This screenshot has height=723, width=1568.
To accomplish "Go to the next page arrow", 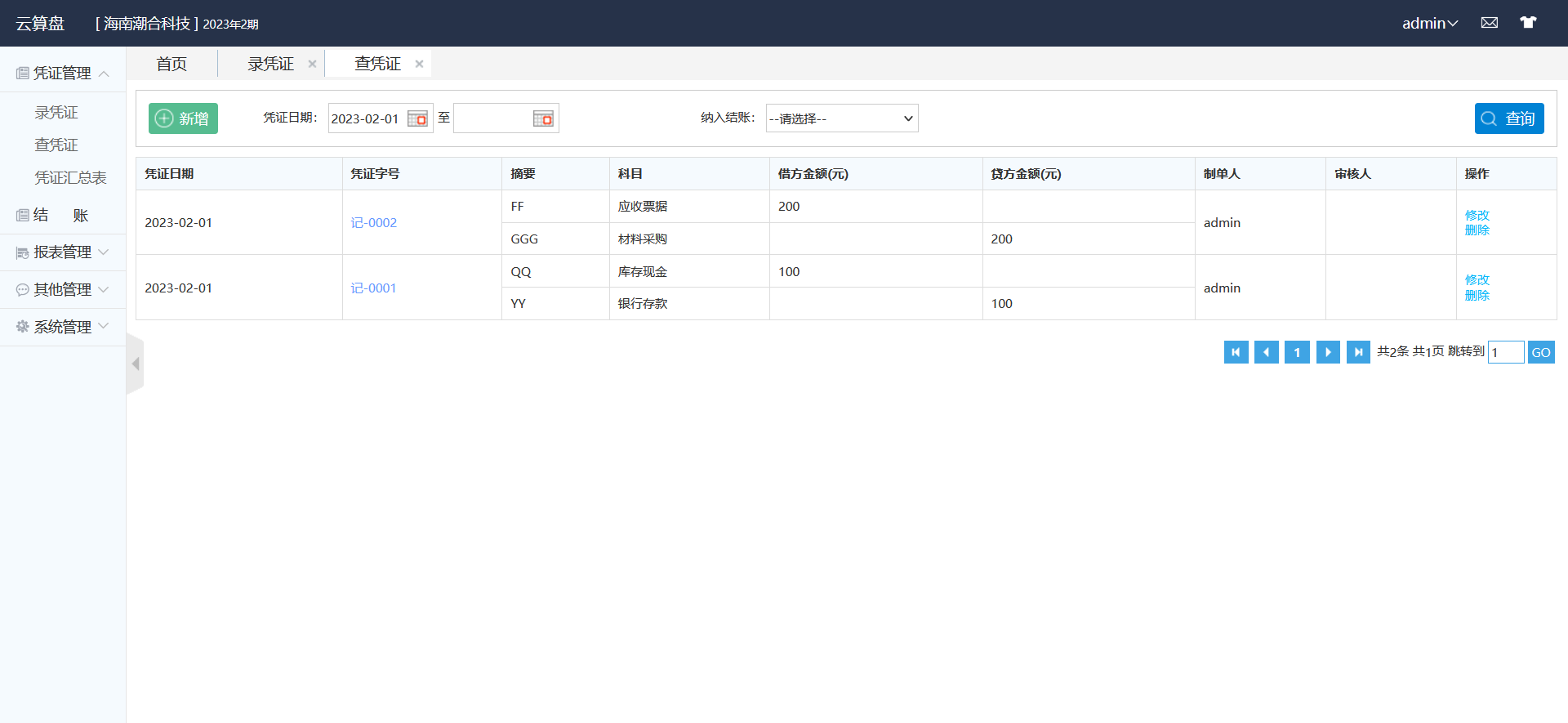I will [1328, 352].
